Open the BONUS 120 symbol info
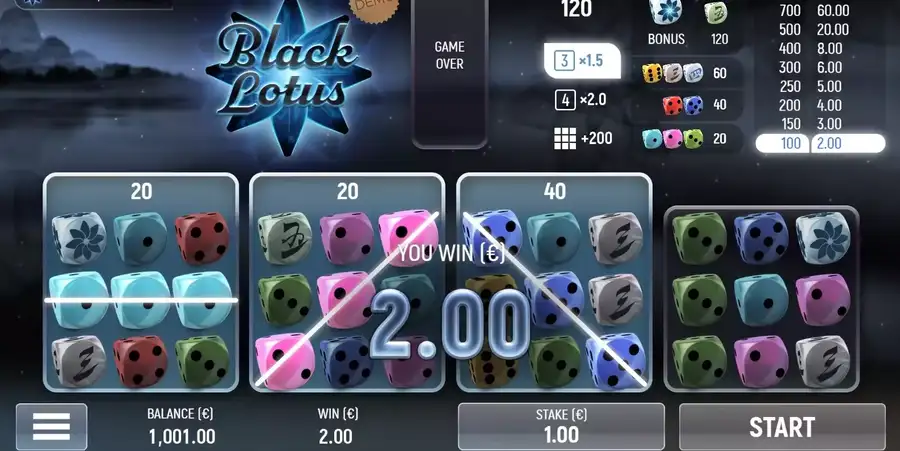This screenshot has height=451, width=900. pyautogui.click(x=688, y=25)
